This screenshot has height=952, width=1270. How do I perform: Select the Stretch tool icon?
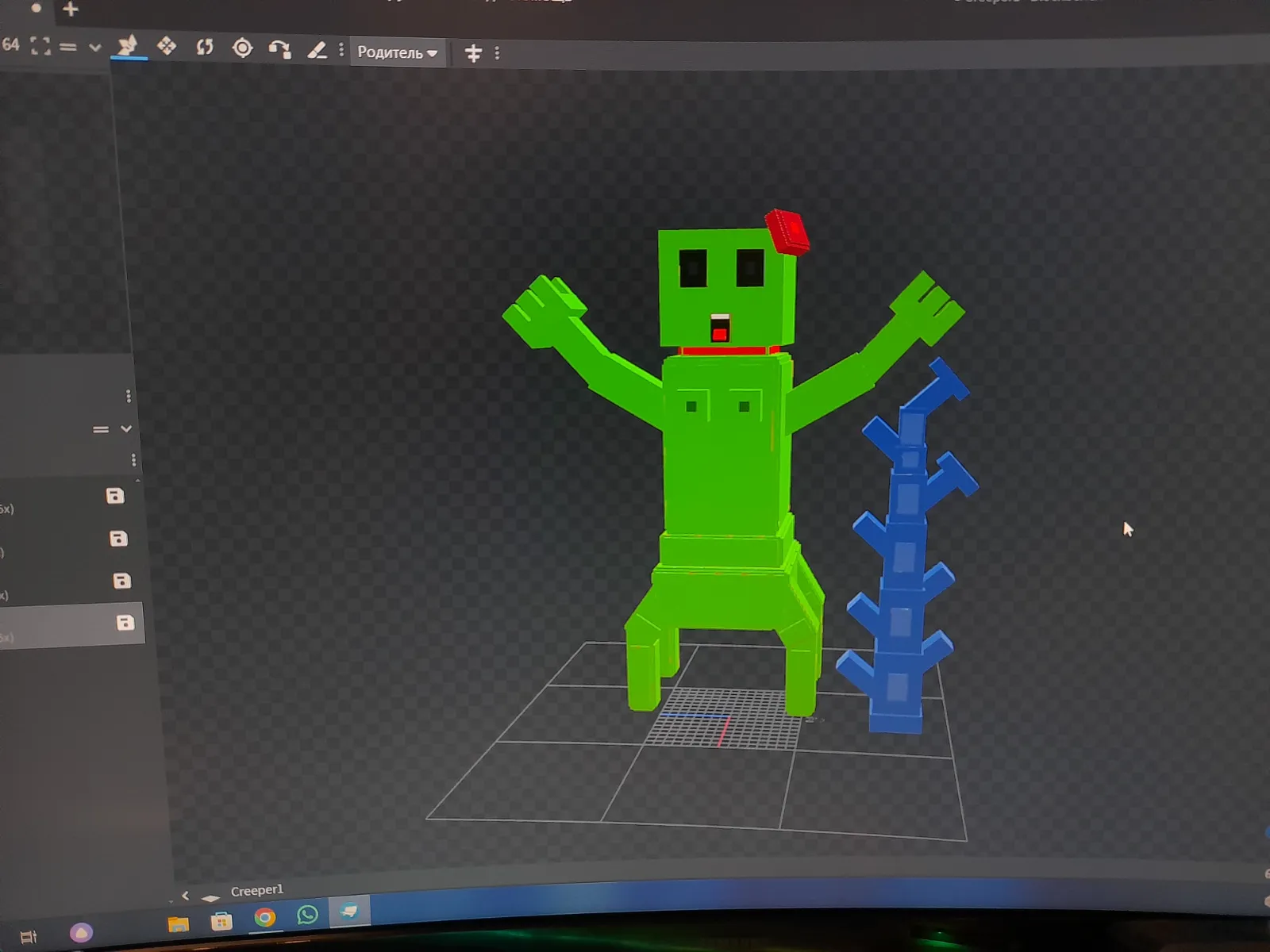tap(317, 51)
